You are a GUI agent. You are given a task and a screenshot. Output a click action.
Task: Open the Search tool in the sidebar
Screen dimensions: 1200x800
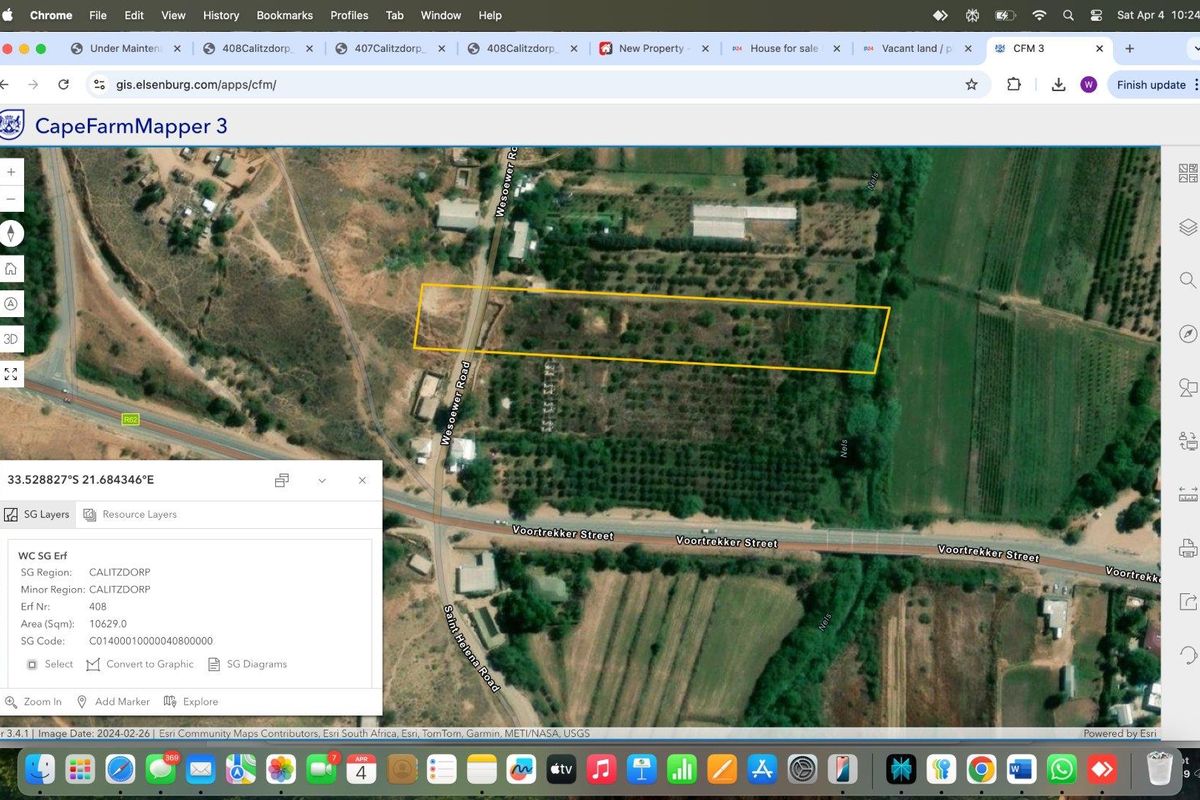[1187, 280]
